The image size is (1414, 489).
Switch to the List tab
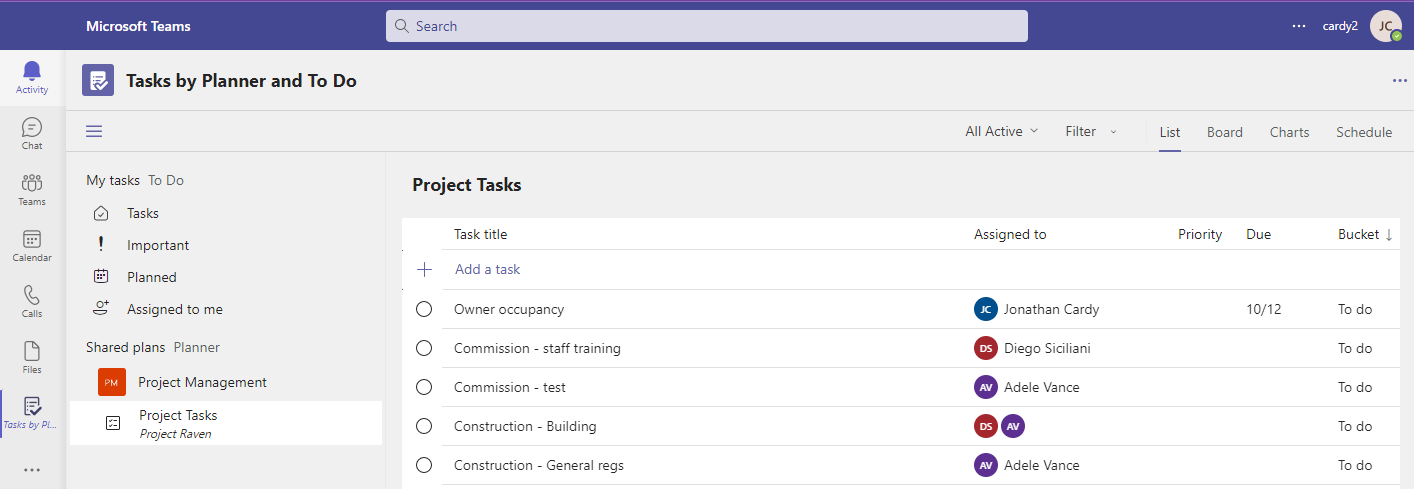point(1170,132)
